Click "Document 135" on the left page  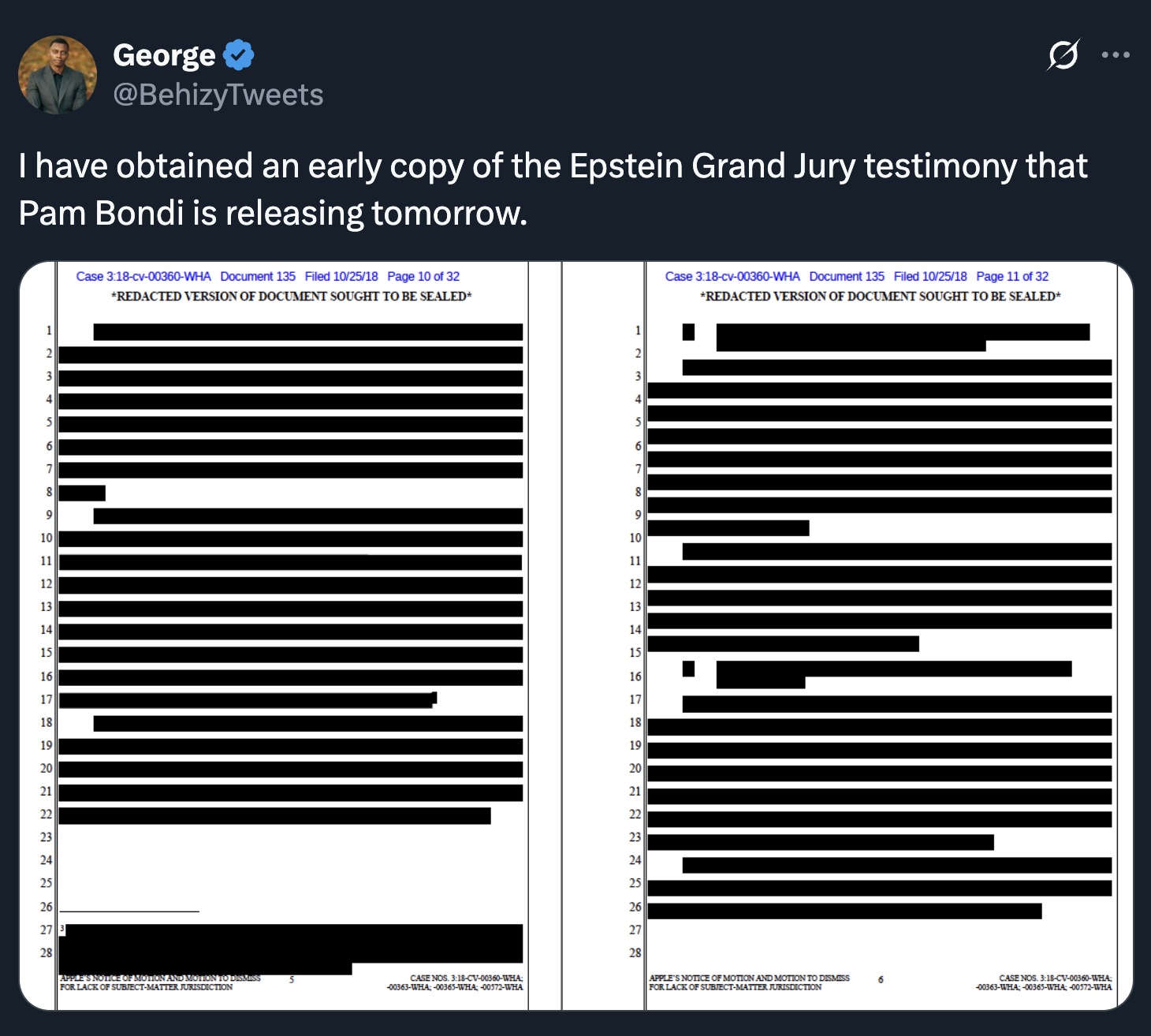coord(258,277)
